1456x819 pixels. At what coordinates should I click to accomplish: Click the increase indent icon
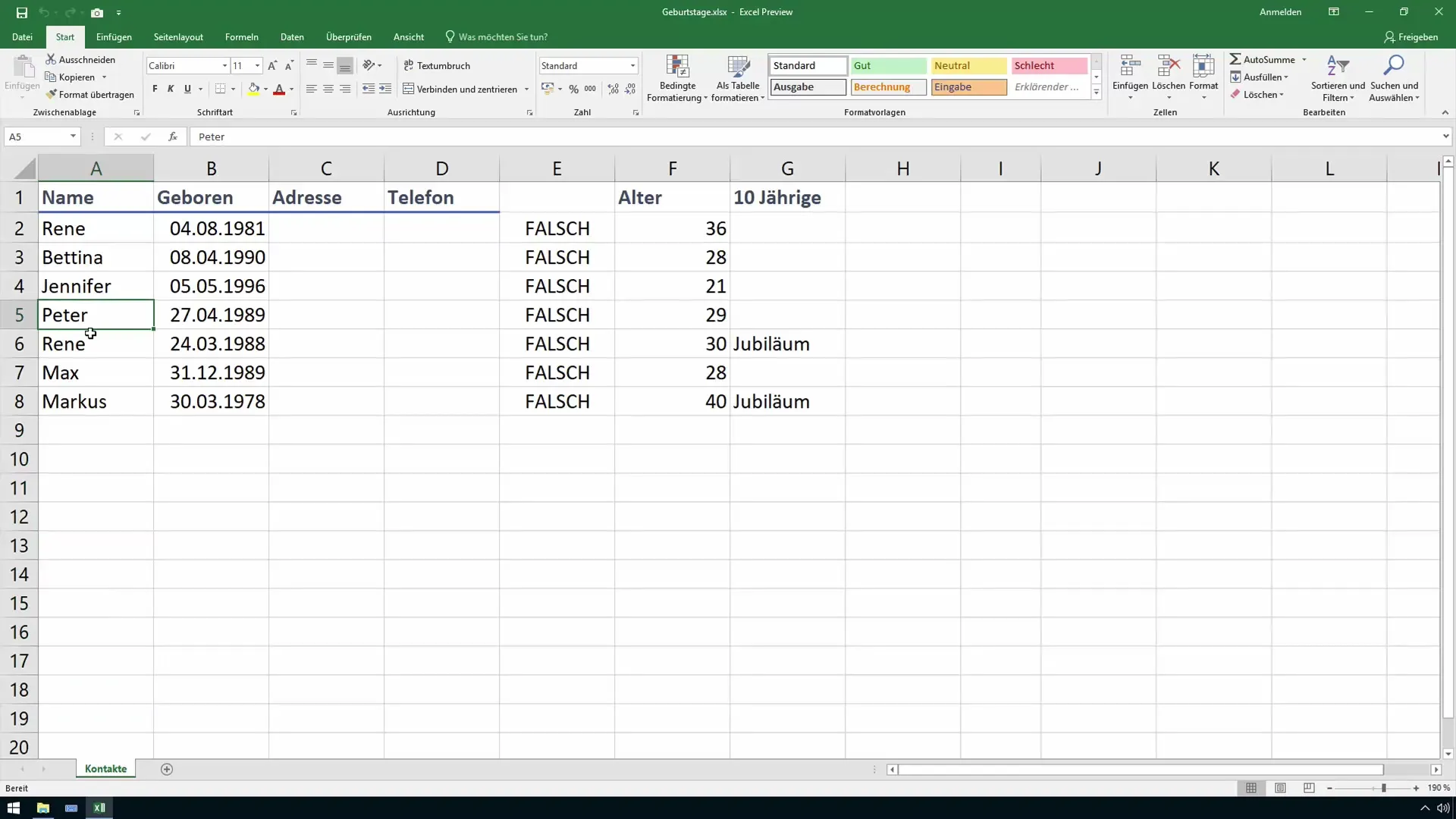(x=385, y=89)
